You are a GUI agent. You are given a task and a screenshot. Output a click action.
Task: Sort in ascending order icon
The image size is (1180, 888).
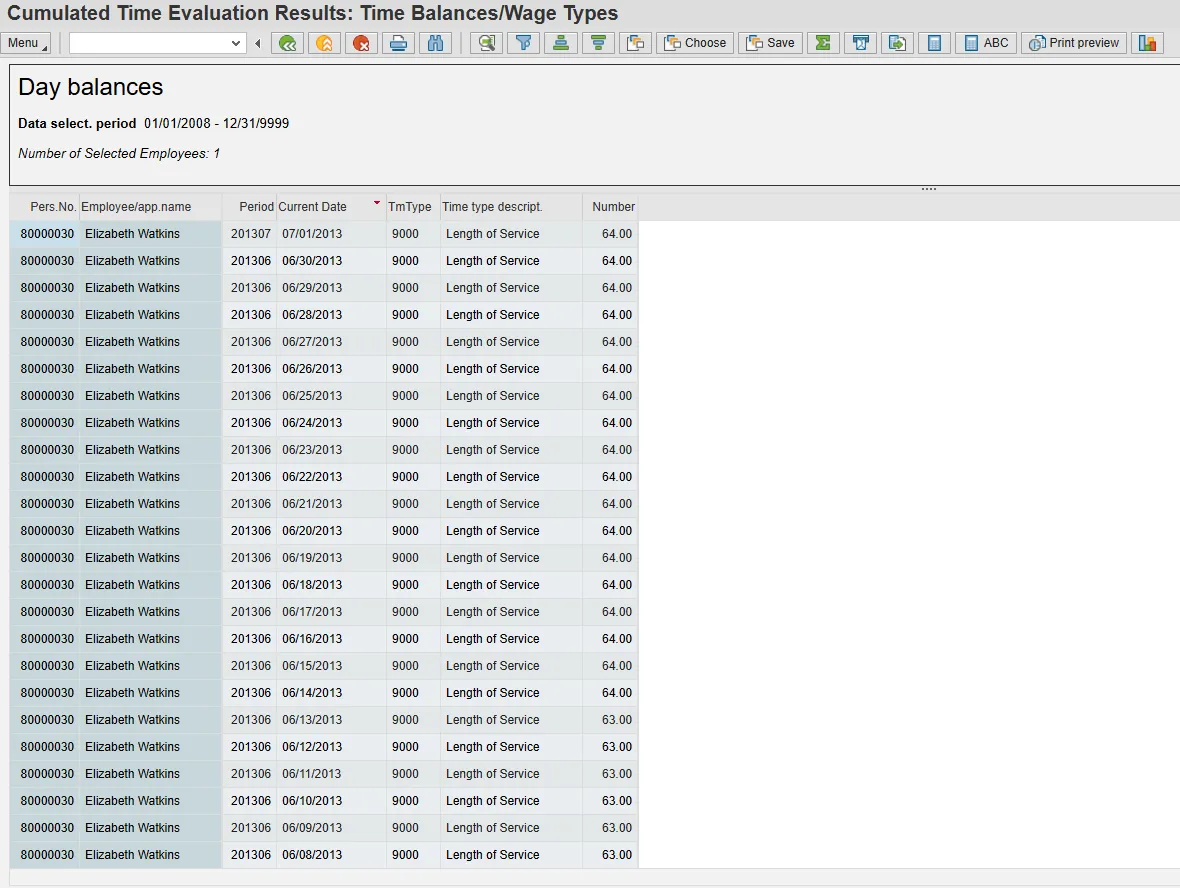(561, 43)
